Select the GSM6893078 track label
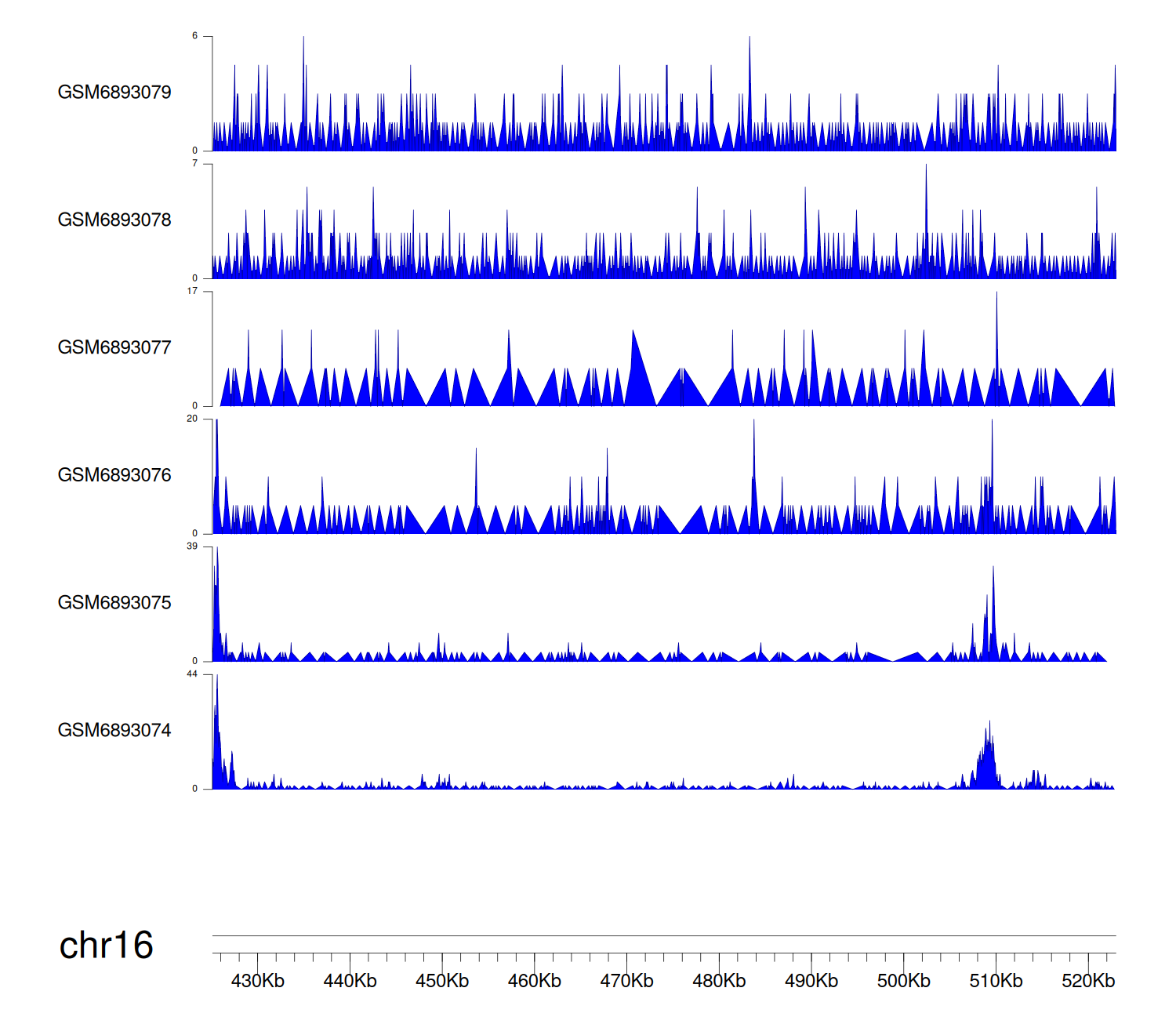 click(x=114, y=220)
